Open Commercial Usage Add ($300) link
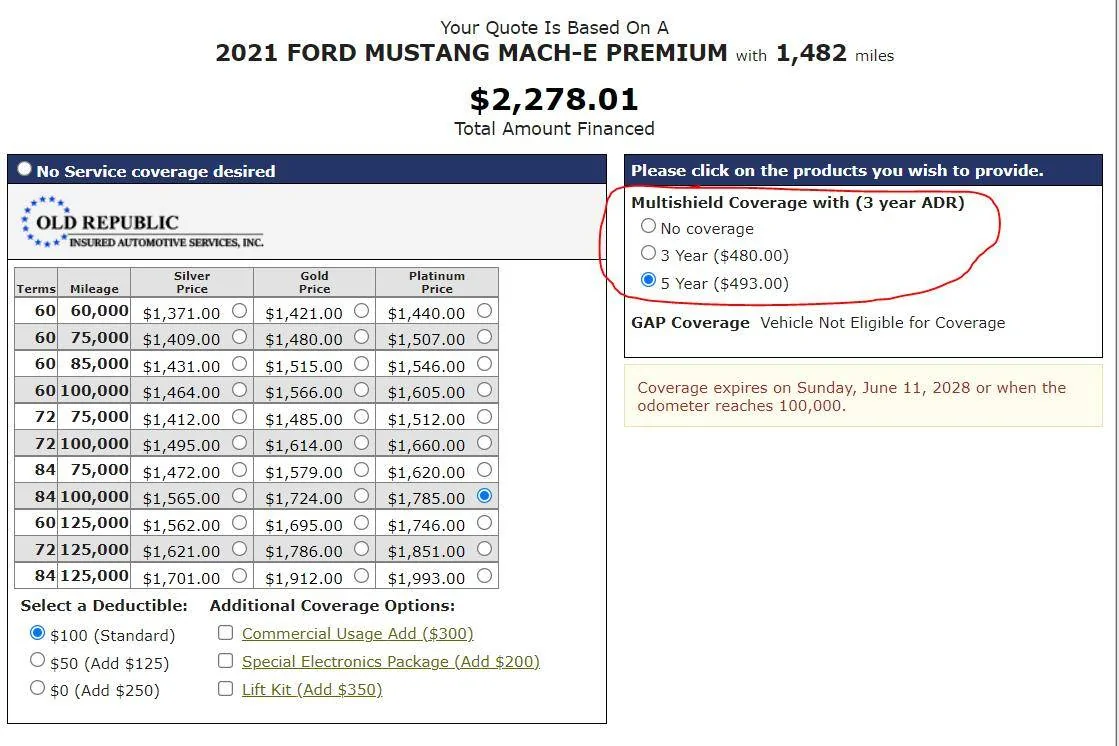 tap(358, 634)
